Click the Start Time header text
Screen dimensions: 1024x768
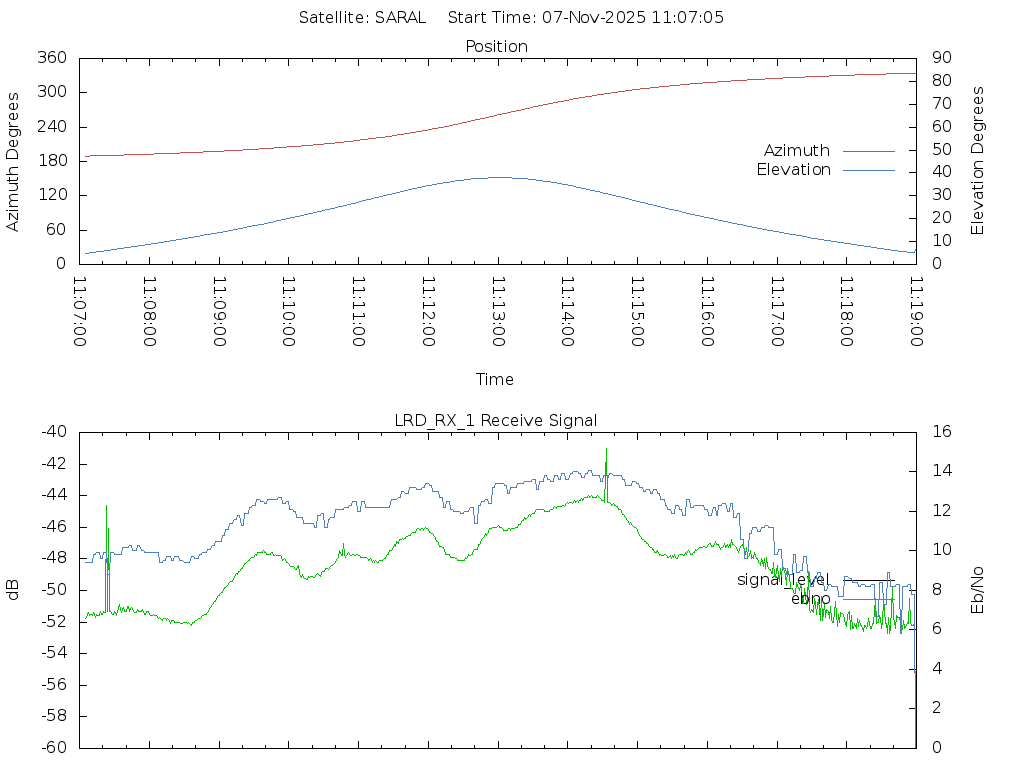pyautogui.click(x=586, y=18)
